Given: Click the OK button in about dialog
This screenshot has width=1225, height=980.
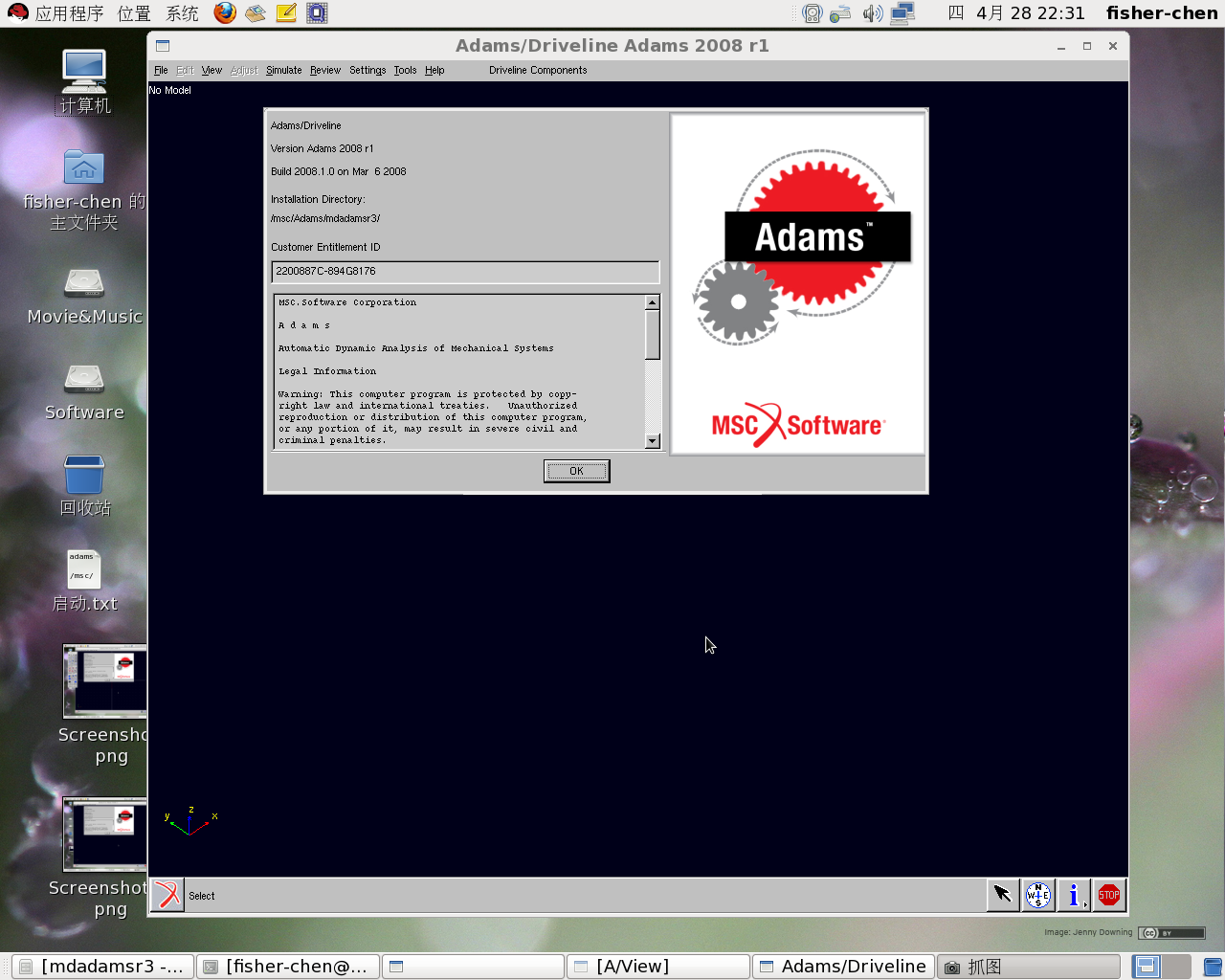Looking at the screenshot, I should 576,471.
